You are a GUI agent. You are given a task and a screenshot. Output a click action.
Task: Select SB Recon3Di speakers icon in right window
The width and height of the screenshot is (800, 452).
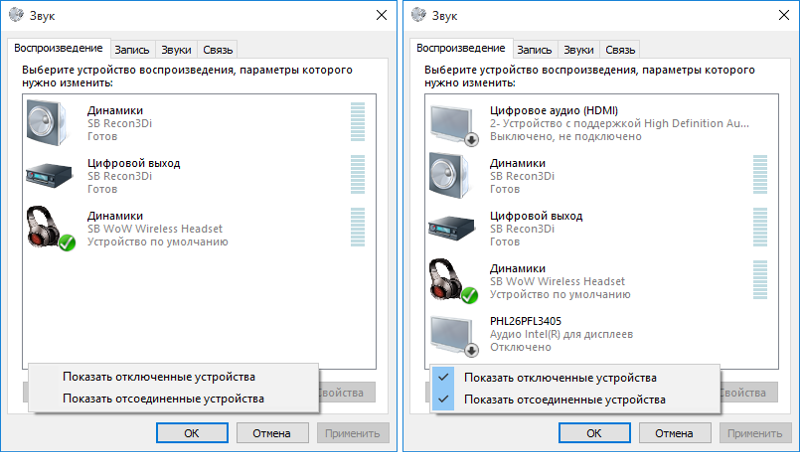pyautogui.click(x=450, y=175)
